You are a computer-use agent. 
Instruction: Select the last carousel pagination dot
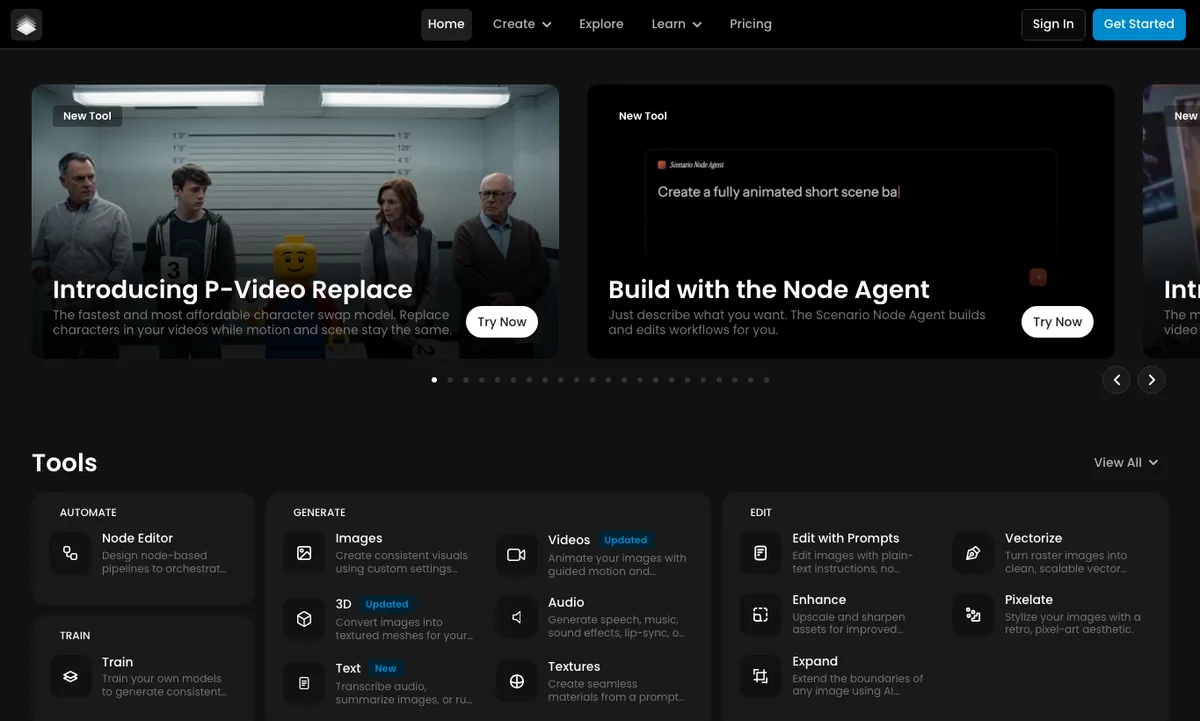click(766, 380)
